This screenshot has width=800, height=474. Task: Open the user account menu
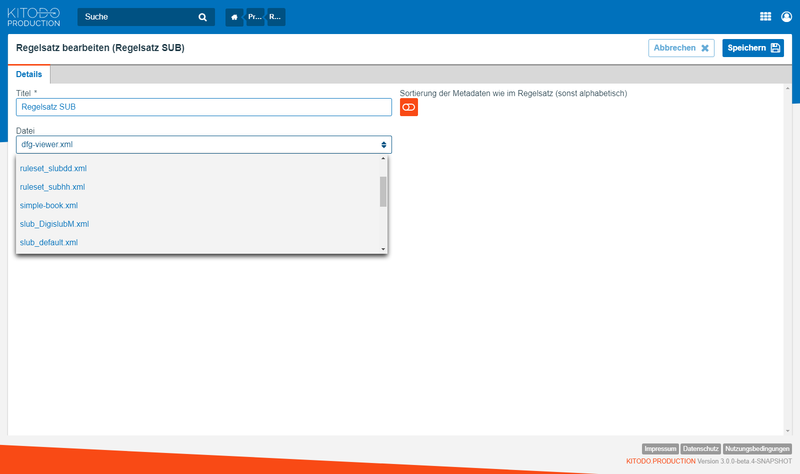787,17
